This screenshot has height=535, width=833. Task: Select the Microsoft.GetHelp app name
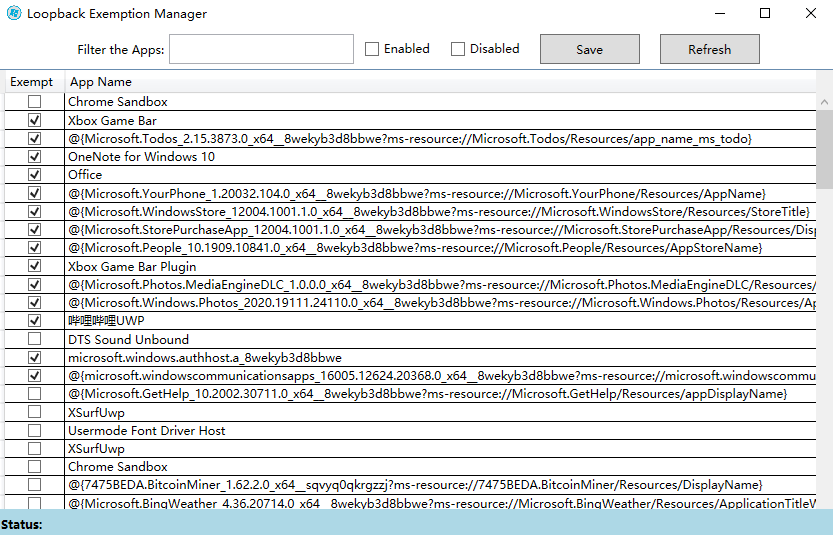(428, 394)
